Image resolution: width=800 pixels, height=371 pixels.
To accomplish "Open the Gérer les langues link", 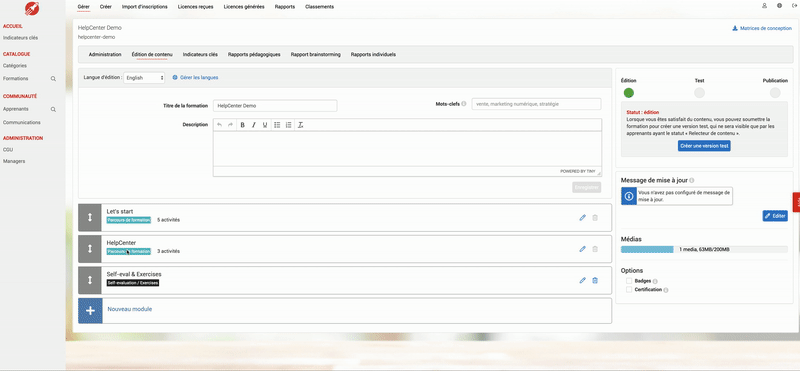I will point(195,78).
